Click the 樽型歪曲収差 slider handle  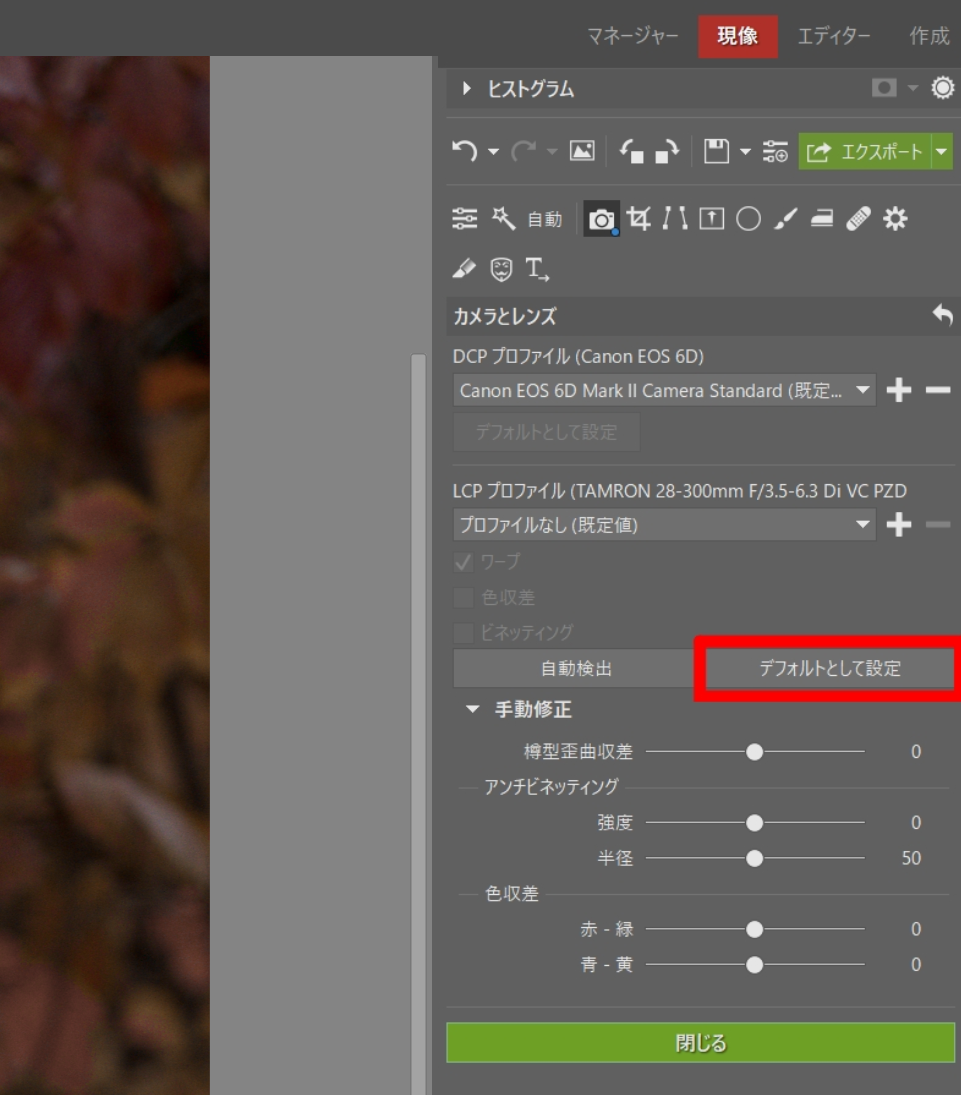click(x=754, y=751)
